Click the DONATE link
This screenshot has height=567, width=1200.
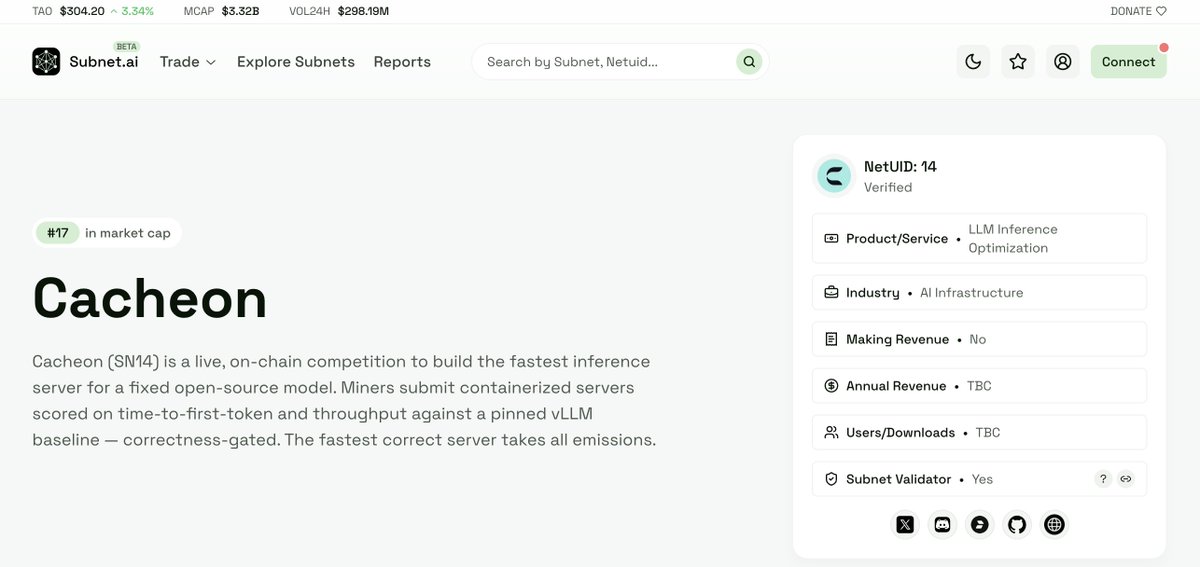click(1138, 11)
